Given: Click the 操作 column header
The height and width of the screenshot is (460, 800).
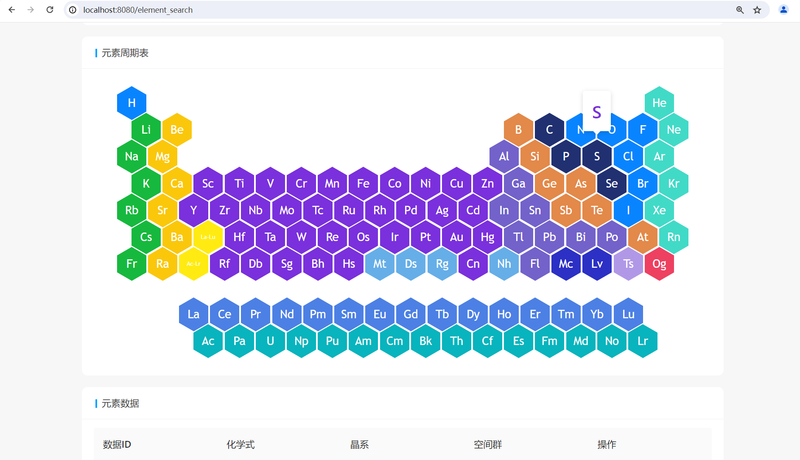Looking at the screenshot, I should click(607, 445).
